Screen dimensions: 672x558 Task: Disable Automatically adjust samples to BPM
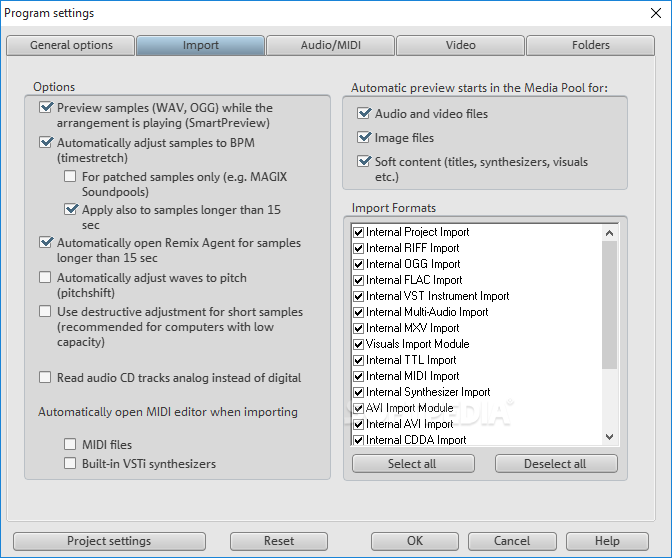pos(45,142)
